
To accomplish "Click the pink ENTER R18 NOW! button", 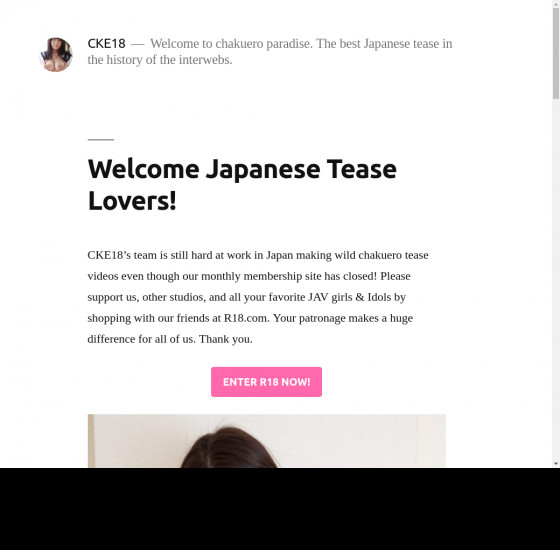I will (266, 382).
